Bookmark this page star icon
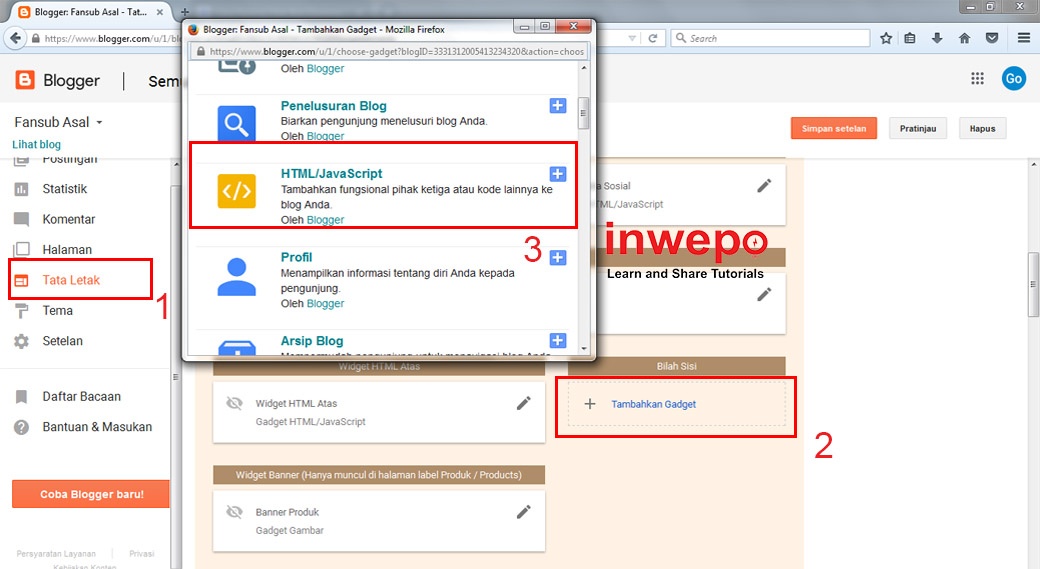 pyautogui.click(x=886, y=38)
